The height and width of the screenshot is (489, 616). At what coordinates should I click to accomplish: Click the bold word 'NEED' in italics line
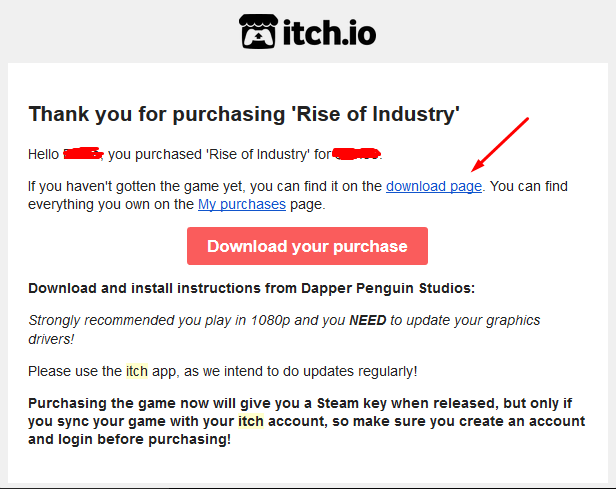pos(368,320)
